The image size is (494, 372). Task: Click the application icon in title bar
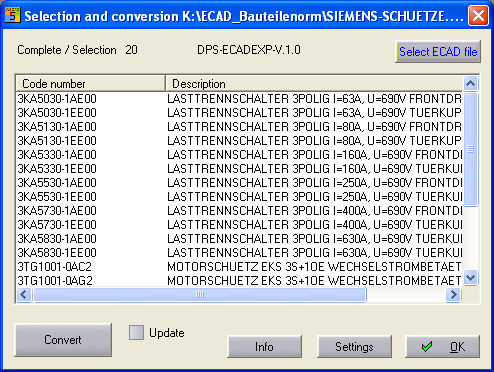(x=12, y=15)
